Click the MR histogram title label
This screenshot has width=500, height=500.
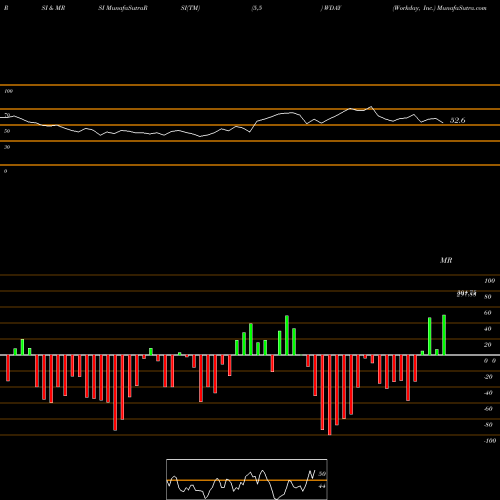tap(446, 260)
